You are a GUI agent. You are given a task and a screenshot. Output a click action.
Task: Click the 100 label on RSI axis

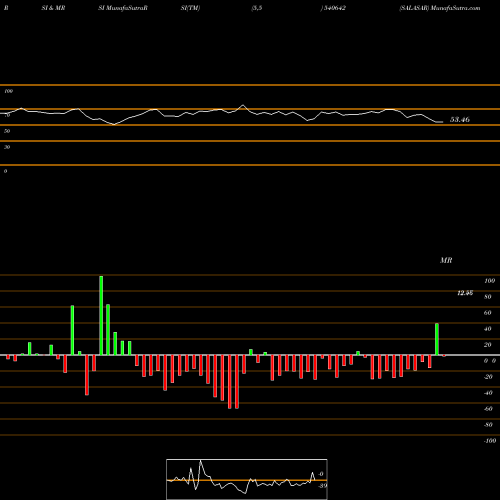8,91
